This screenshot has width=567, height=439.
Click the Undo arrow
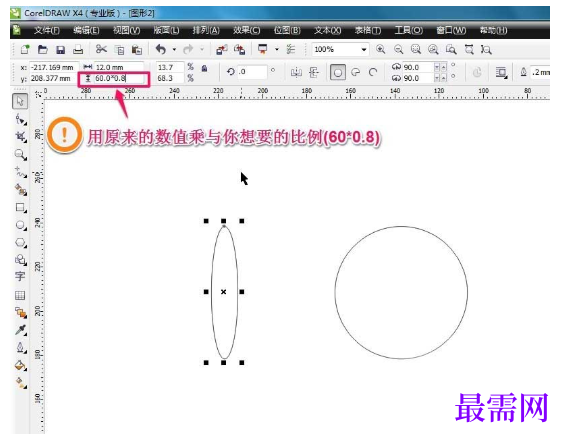coord(161,49)
